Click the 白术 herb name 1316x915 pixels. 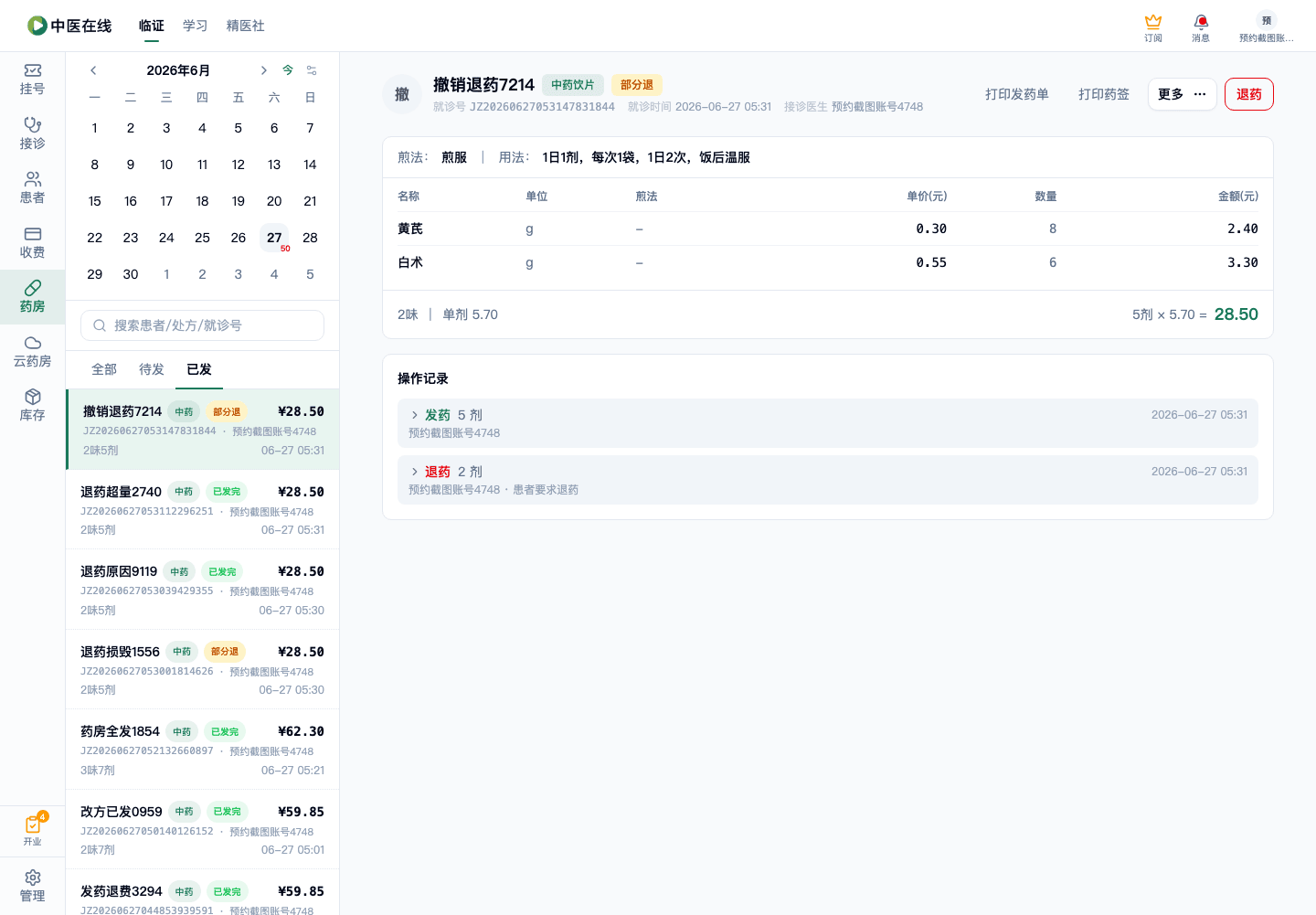tap(410, 262)
